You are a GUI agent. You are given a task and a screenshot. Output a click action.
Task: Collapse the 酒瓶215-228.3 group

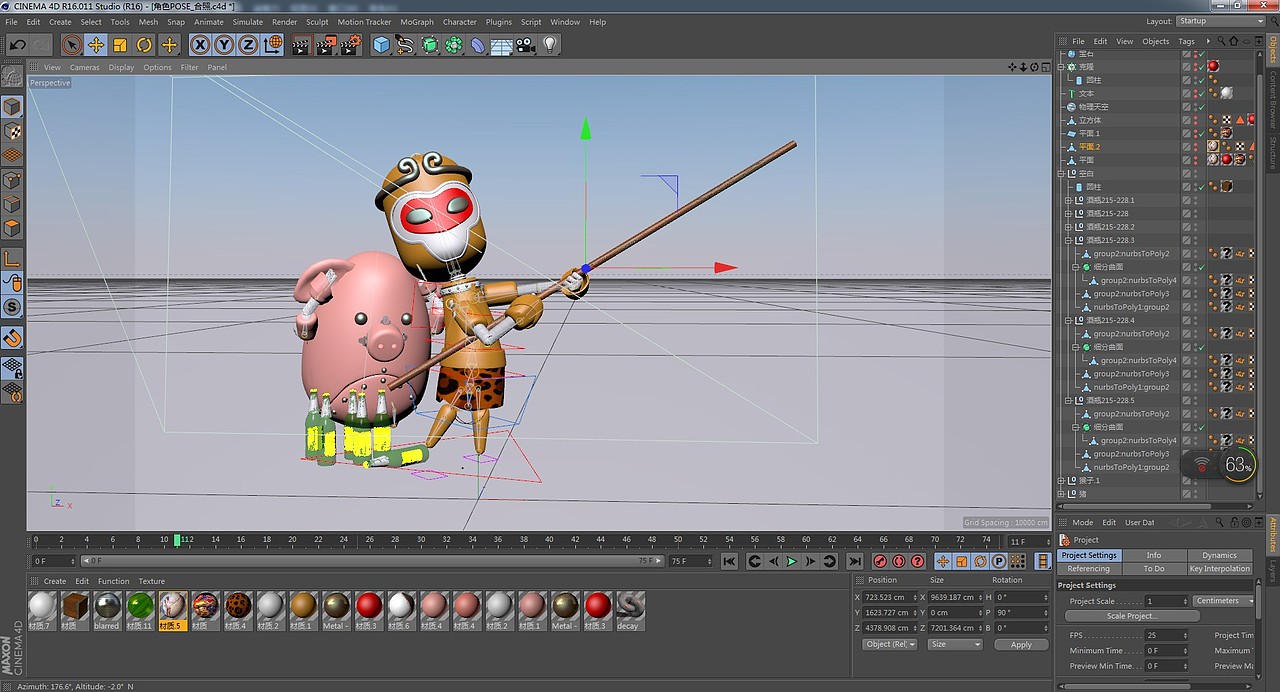point(1067,240)
